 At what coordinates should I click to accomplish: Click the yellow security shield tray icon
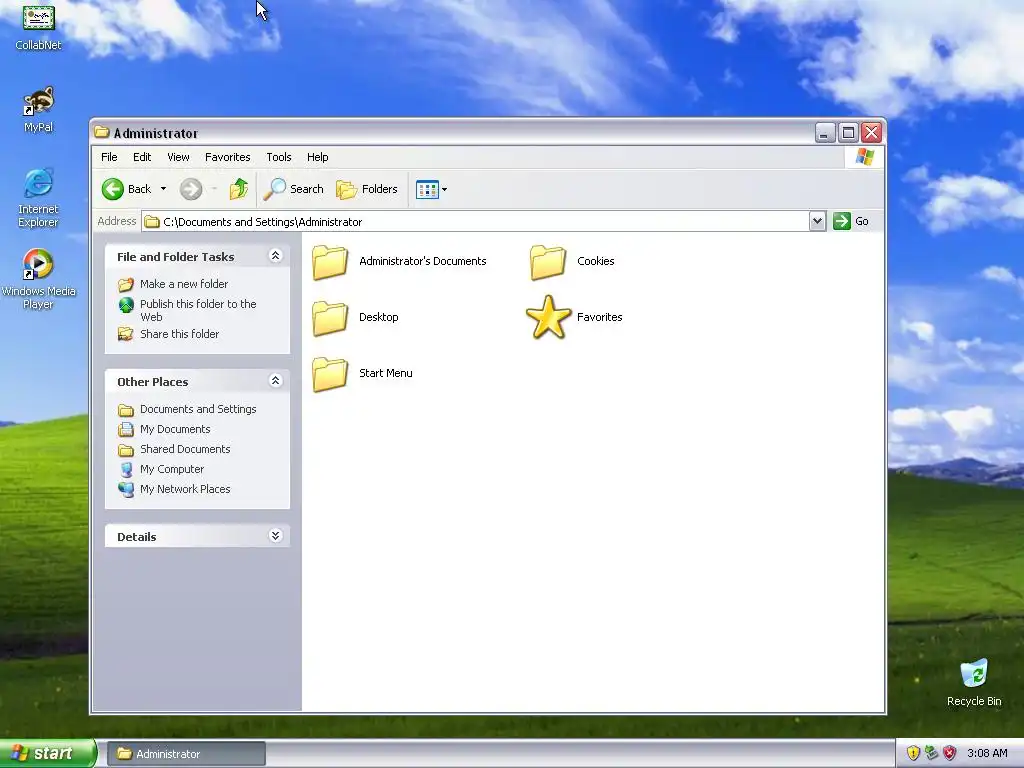tap(913, 753)
